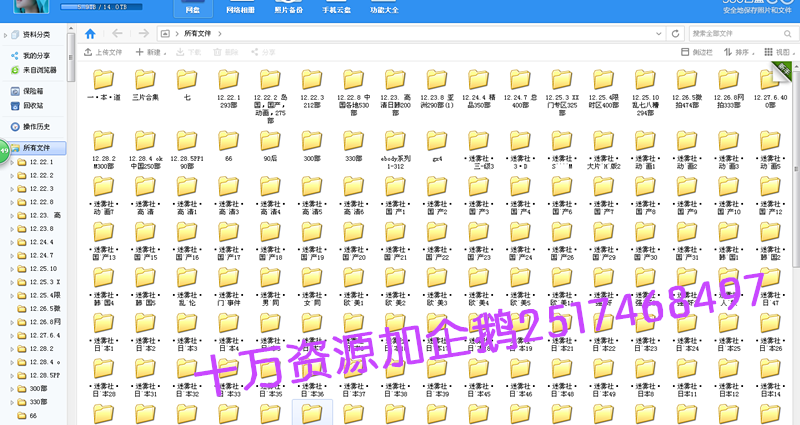
Task: Expand the 12.22.1 tree node arrow
Action: click(x=12, y=162)
